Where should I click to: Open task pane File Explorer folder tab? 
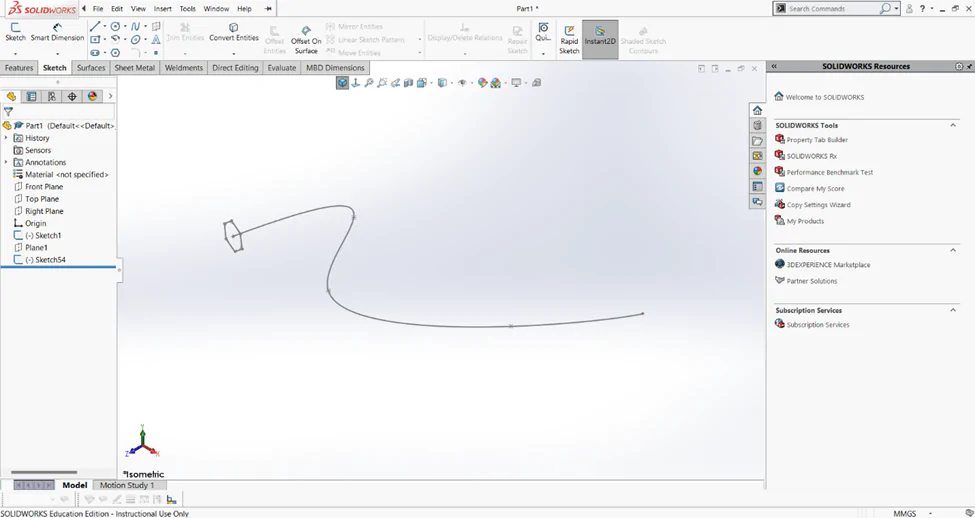pos(757,141)
